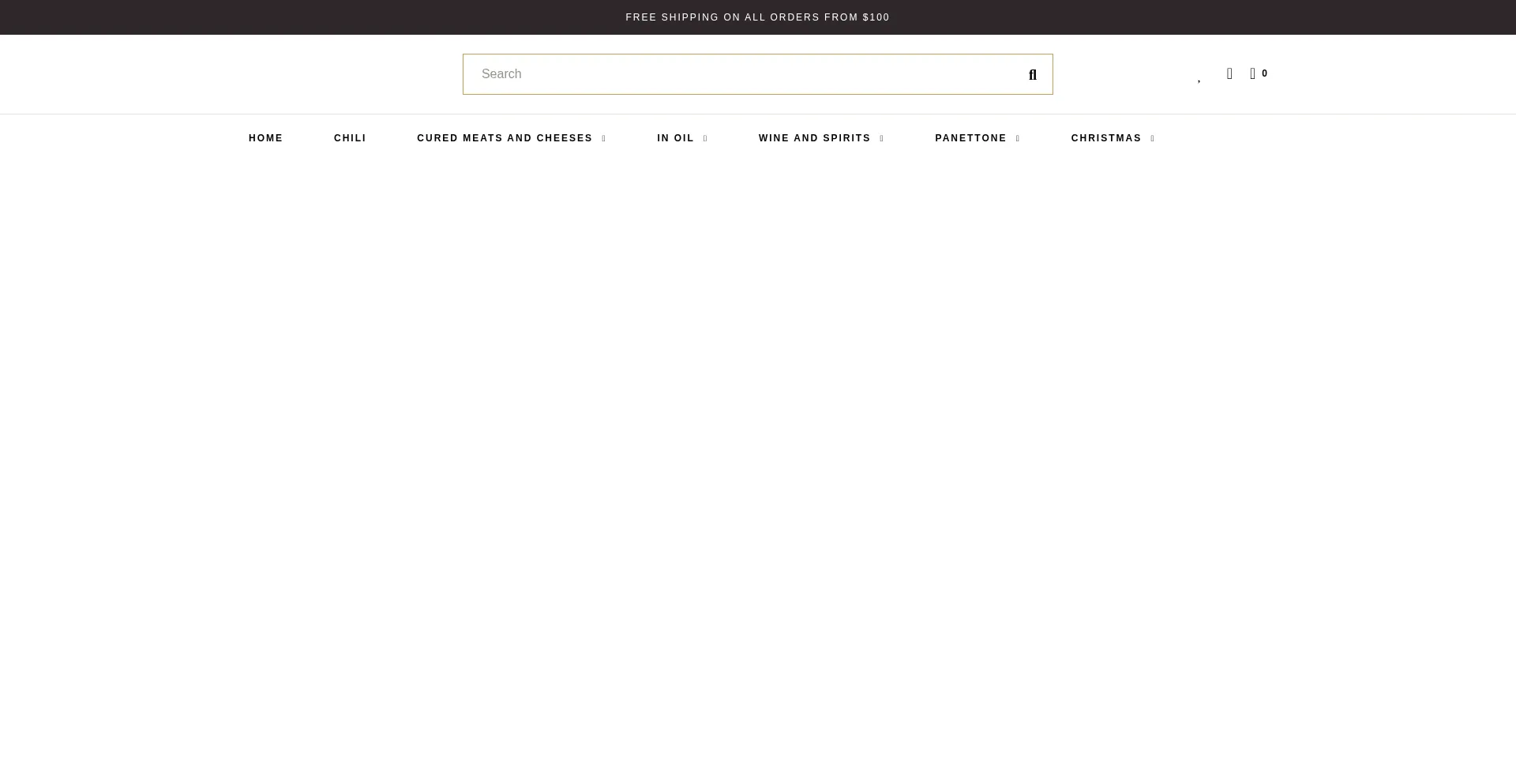Select Cured Meats and Cheeses menu label
This screenshot has width=1516, height=784.
(505, 138)
